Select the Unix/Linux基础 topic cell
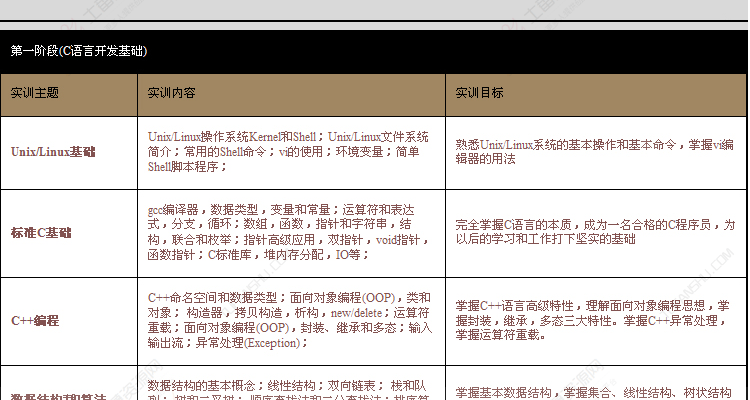 pos(53,152)
